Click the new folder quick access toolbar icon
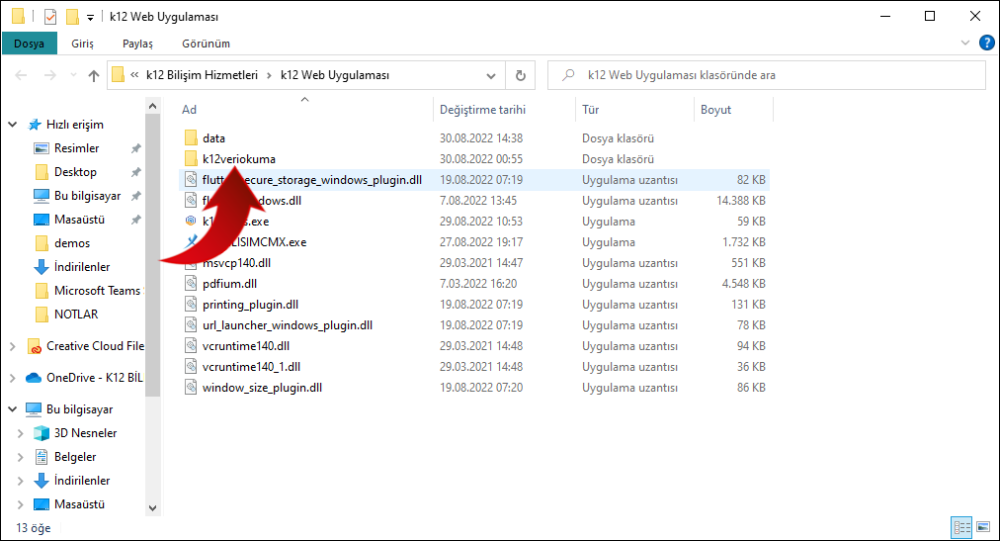 point(72,17)
